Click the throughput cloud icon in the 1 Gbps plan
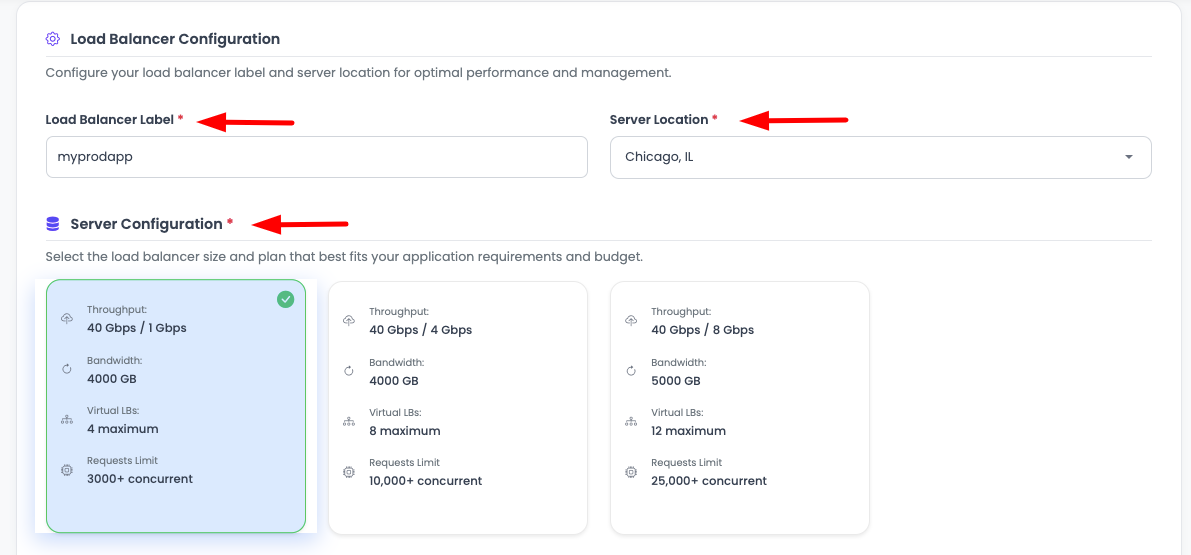The image size is (1191, 555). click(x=67, y=318)
